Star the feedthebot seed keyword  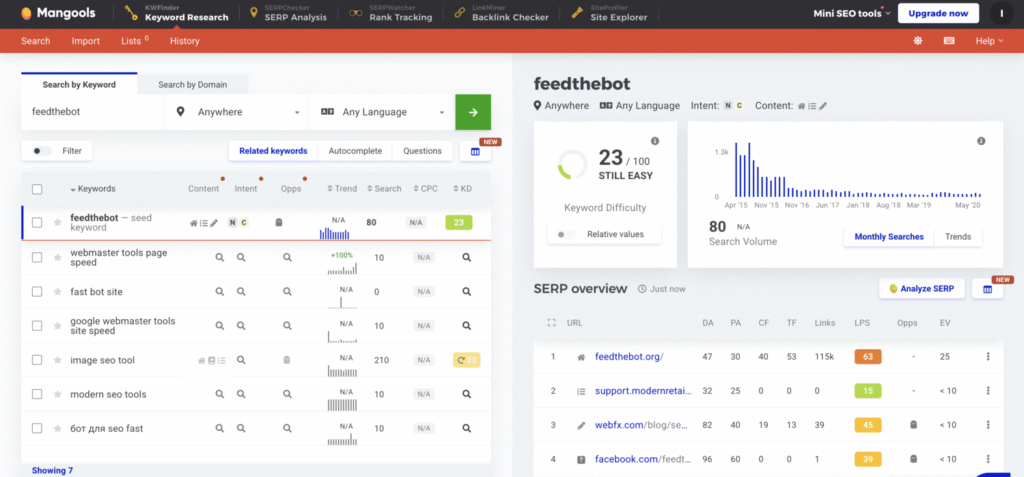point(57,222)
